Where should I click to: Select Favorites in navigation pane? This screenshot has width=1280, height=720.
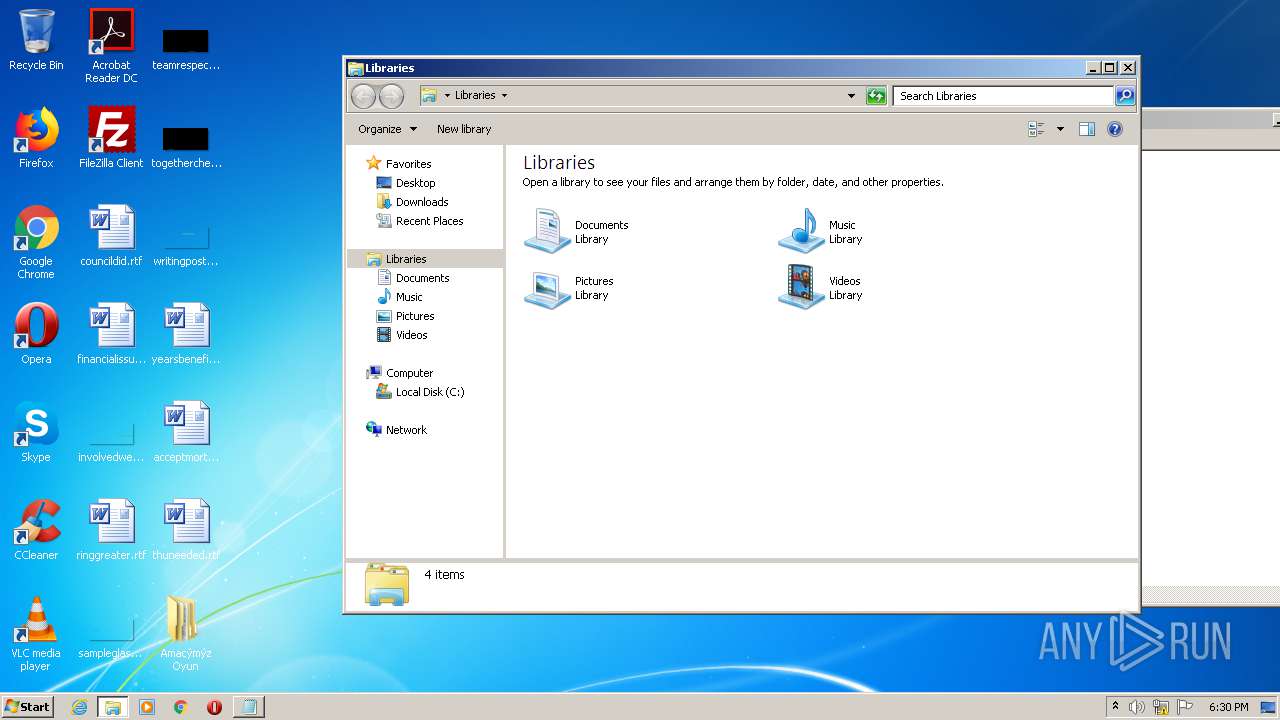pyautogui.click(x=399, y=164)
